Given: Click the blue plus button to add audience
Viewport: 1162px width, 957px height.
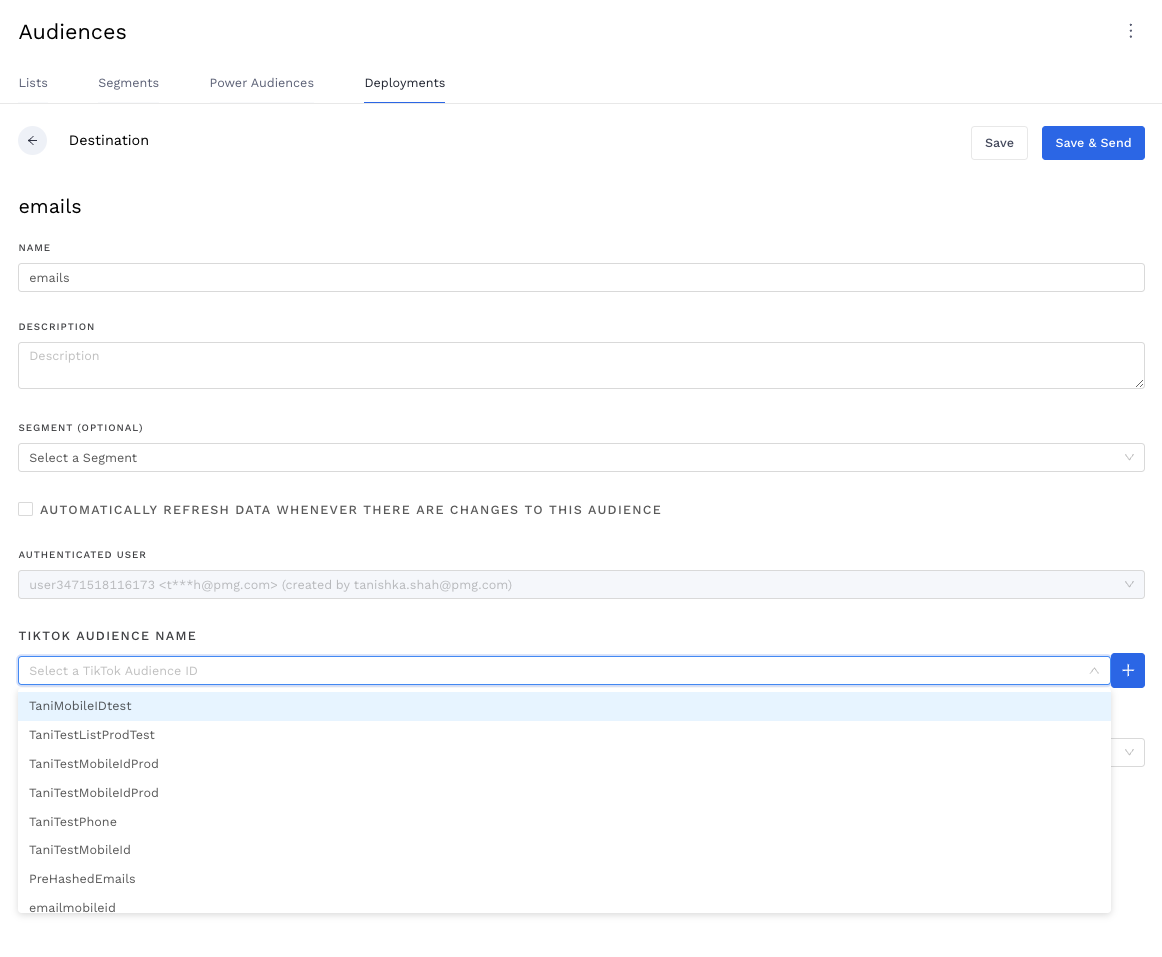Looking at the screenshot, I should pyautogui.click(x=1127, y=670).
